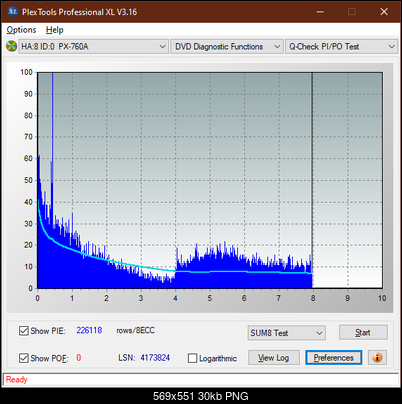This screenshot has width=402, height=404.
Task: Click the rows/8ECC label
Action: (x=135, y=330)
